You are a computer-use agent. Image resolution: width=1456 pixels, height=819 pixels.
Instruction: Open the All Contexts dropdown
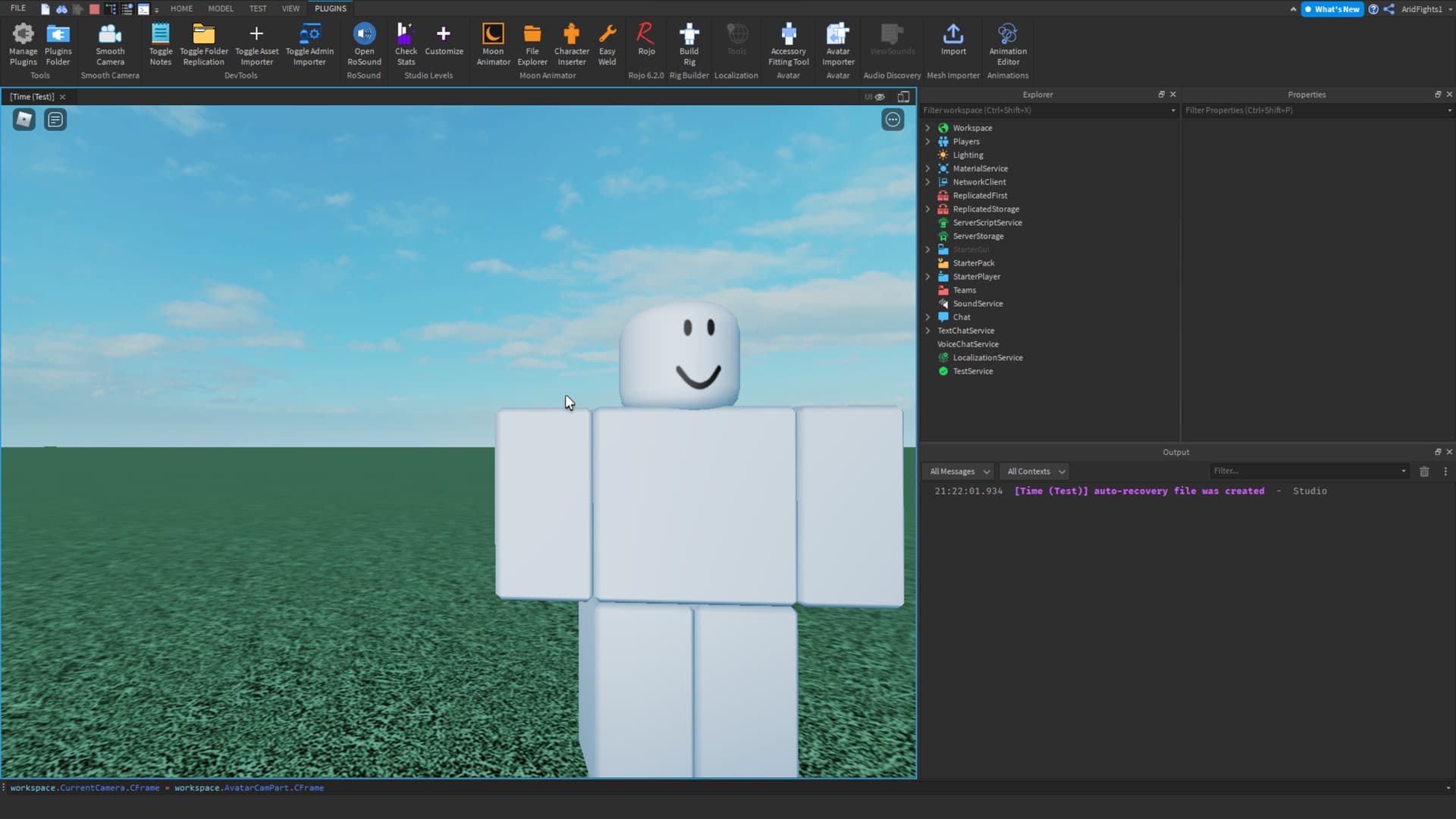tap(1034, 472)
